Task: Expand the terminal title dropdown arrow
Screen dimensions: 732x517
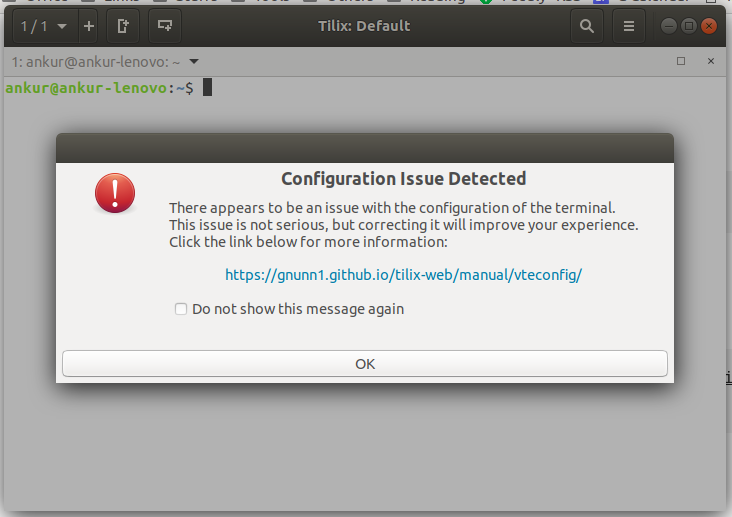Action: click(194, 62)
